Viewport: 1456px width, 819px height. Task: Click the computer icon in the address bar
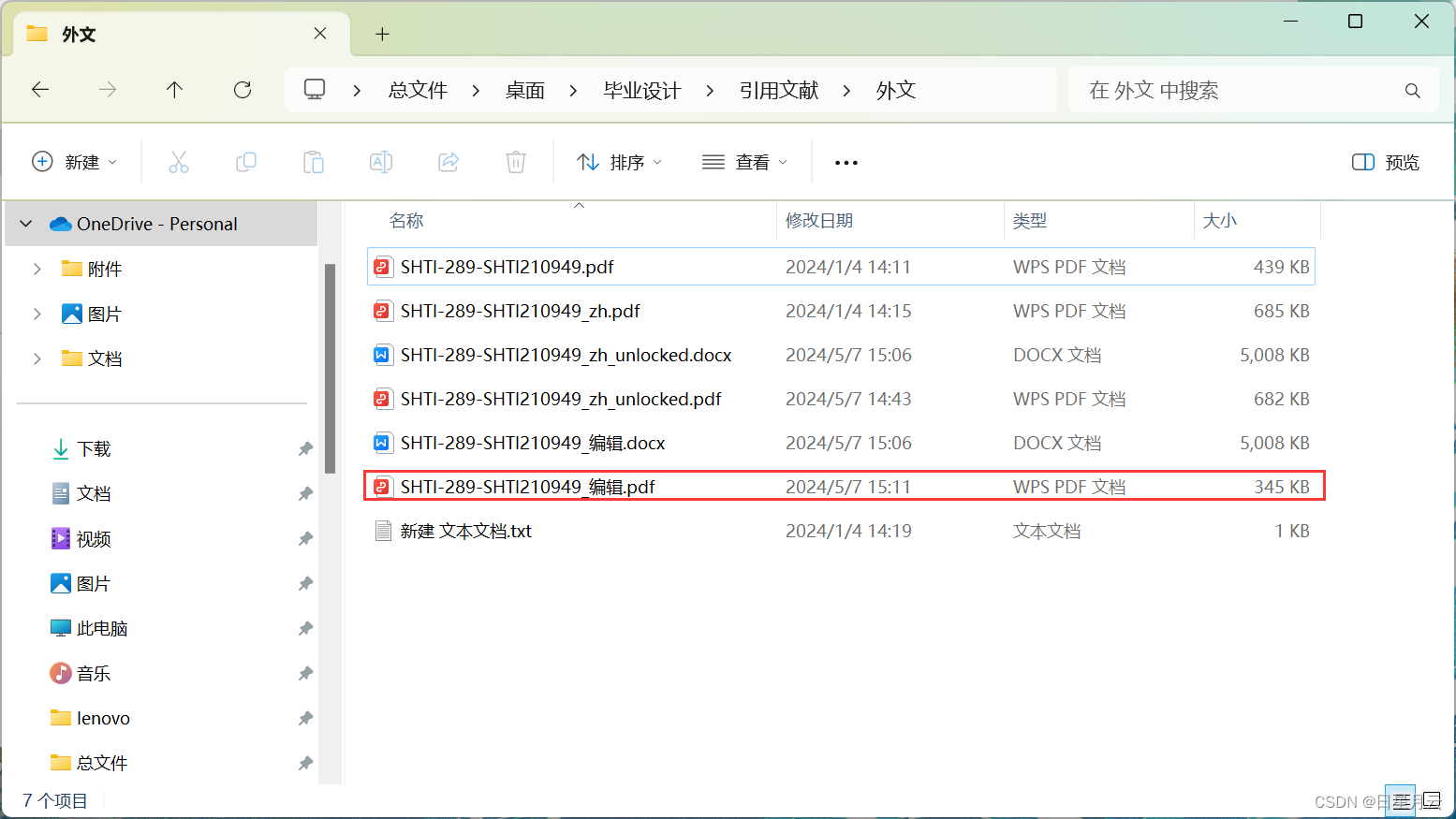click(x=315, y=90)
